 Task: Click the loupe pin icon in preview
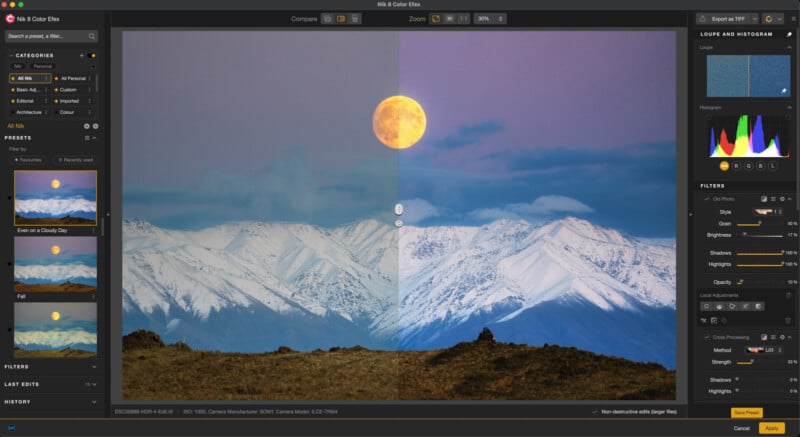(783, 91)
